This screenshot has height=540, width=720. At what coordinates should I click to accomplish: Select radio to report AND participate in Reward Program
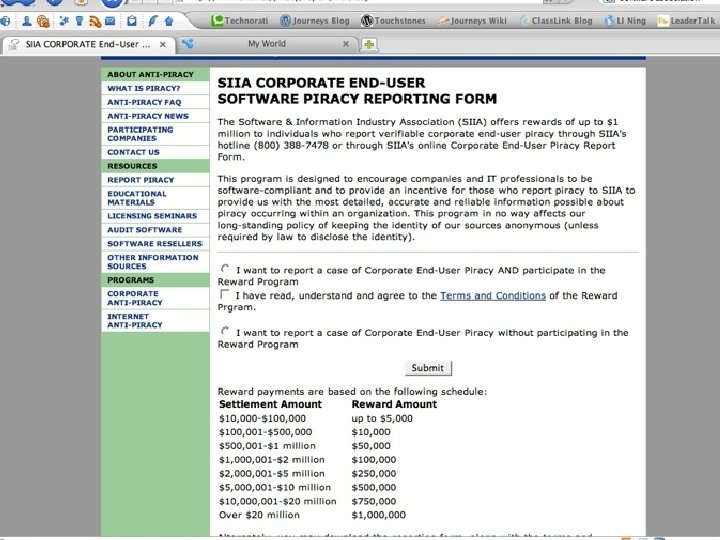coord(225,268)
